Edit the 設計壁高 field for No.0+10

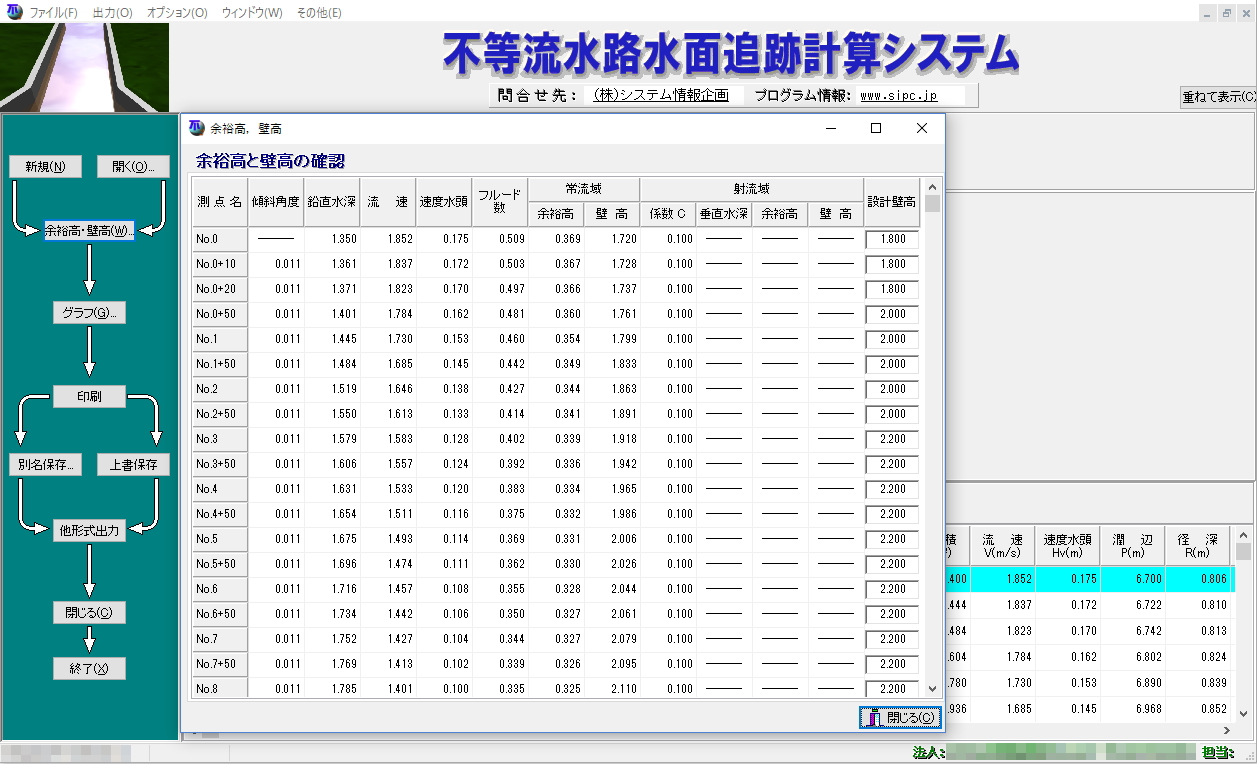893,264
